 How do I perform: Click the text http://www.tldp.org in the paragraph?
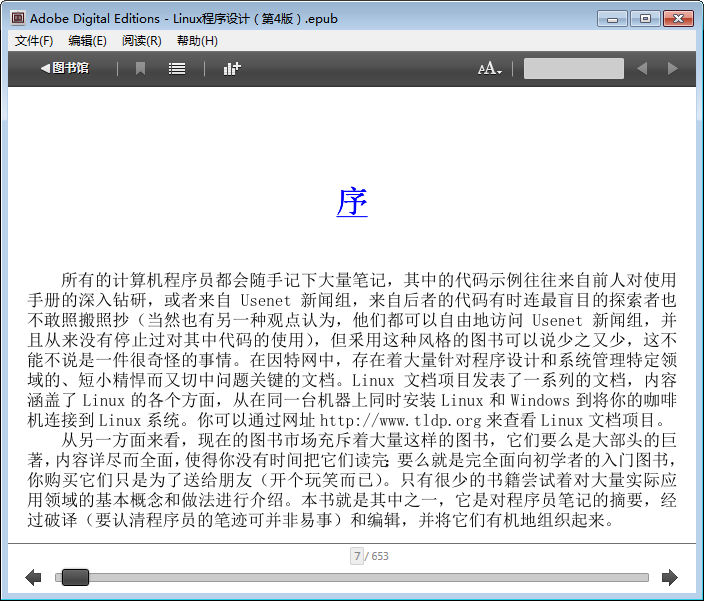click(x=400, y=421)
